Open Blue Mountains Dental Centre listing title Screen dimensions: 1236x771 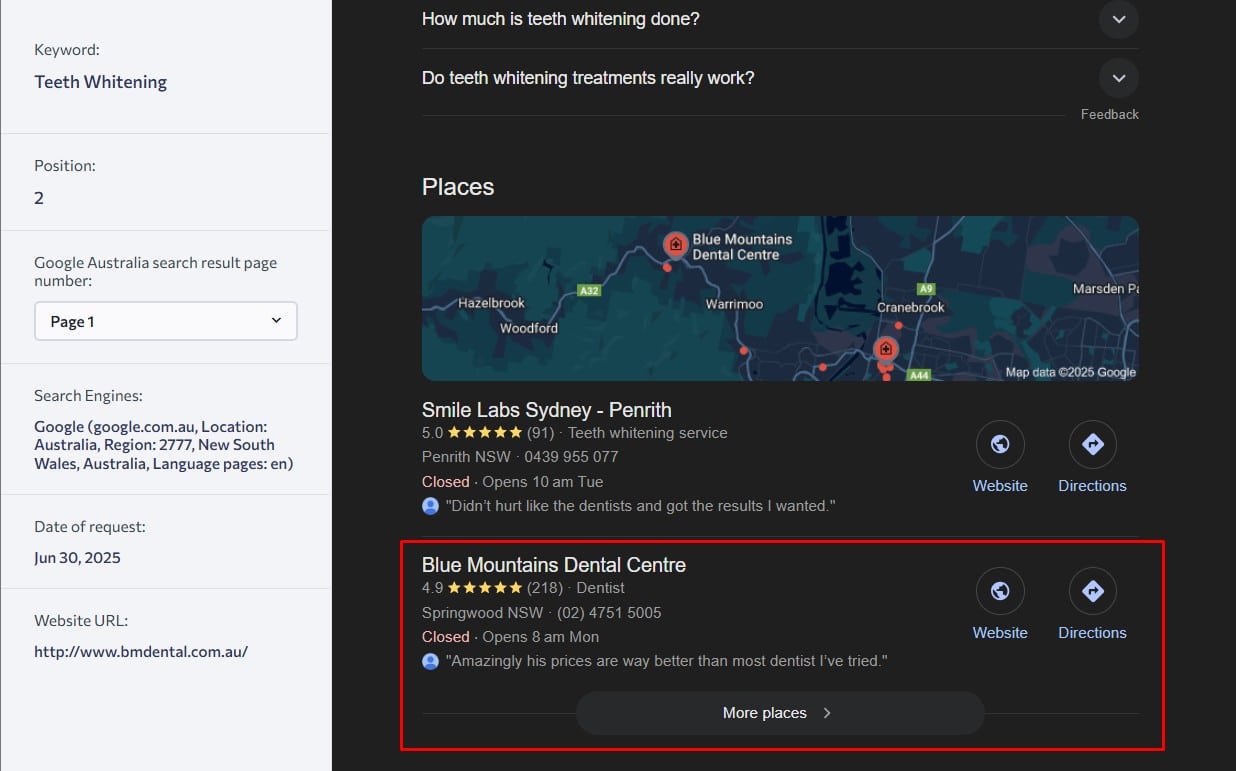coord(553,565)
